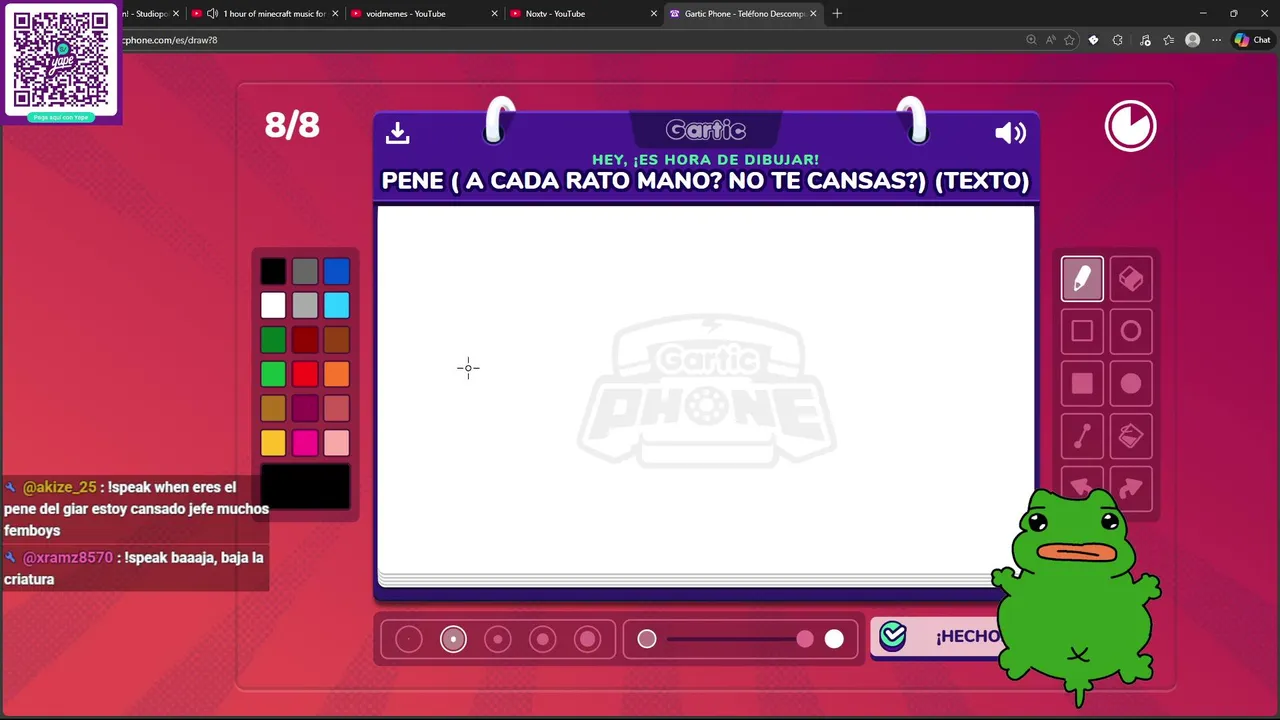Choose the hollow rectangle shape tool
This screenshot has width=1280, height=720.
coord(1082,331)
